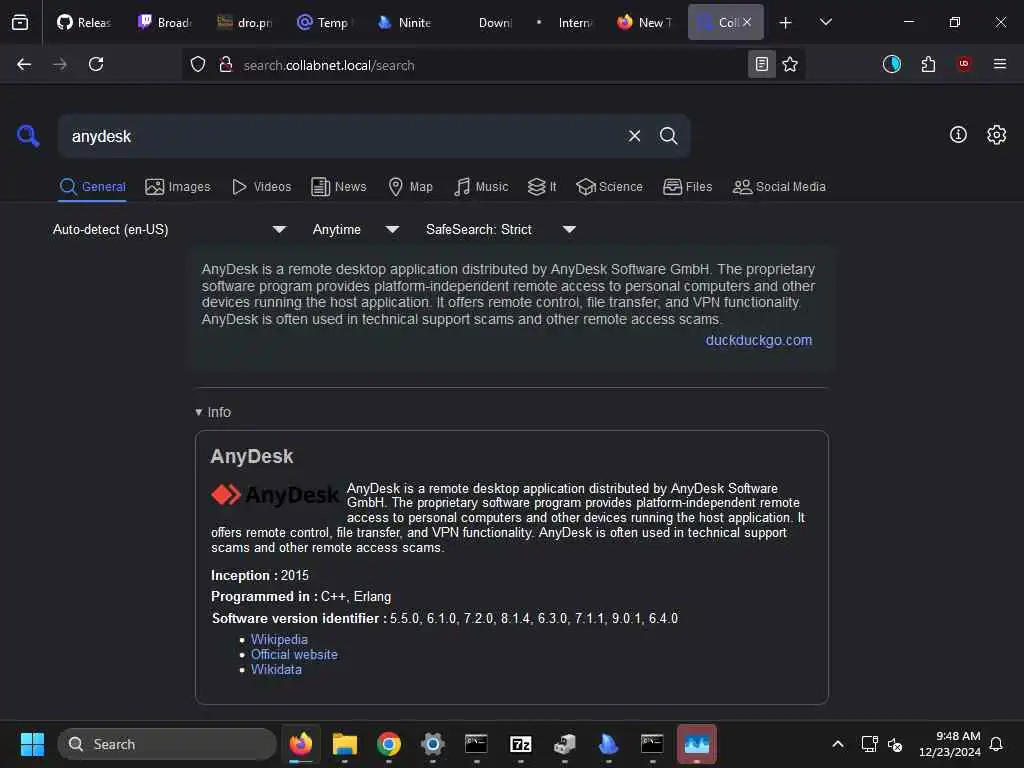Open AnyDesk Official website link
1024x768 pixels.
[x=294, y=654]
